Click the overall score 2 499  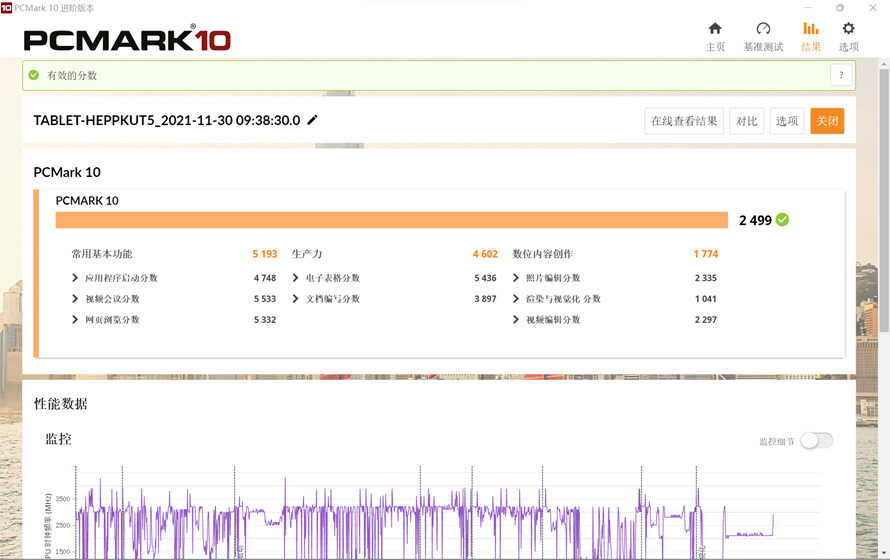pyautogui.click(x=755, y=220)
